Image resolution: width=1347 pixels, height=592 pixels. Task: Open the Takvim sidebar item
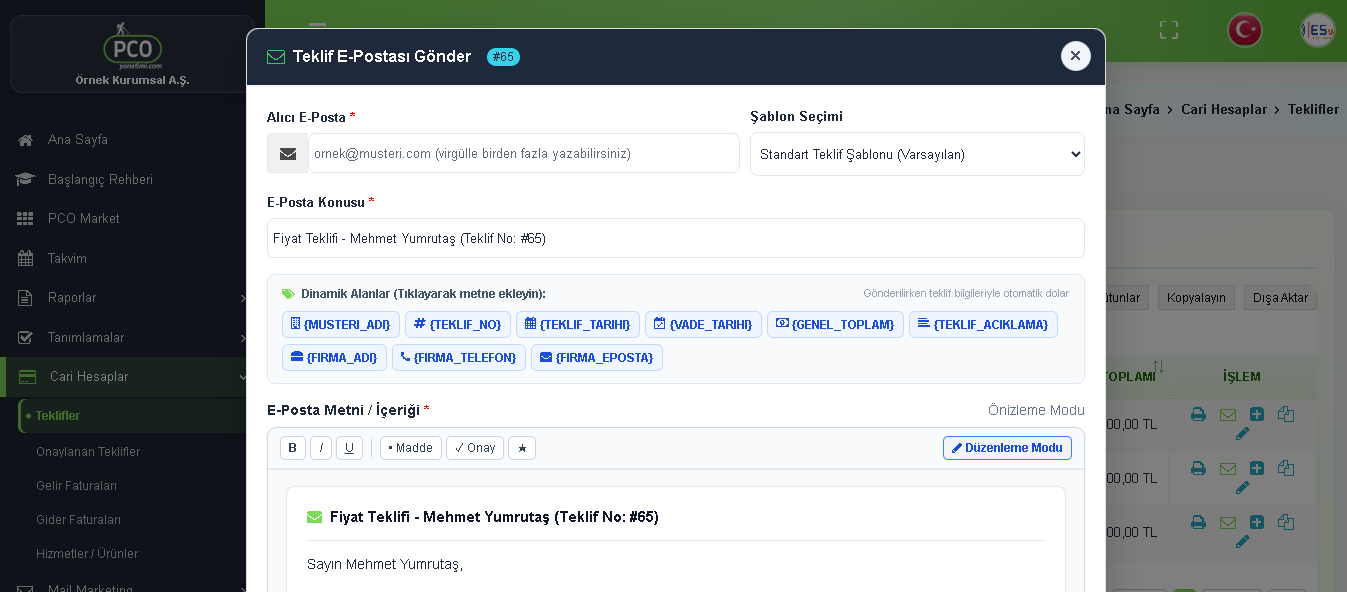67,258
